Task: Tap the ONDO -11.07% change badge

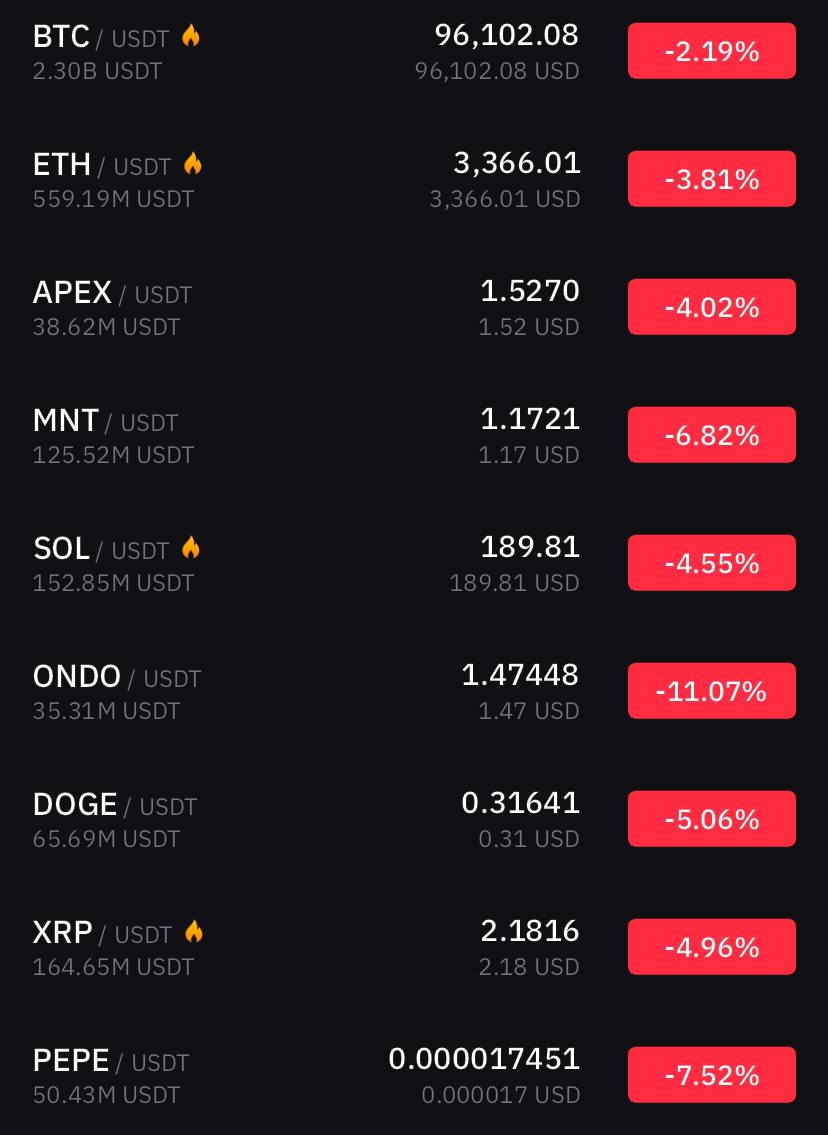Action: point(711,691)
